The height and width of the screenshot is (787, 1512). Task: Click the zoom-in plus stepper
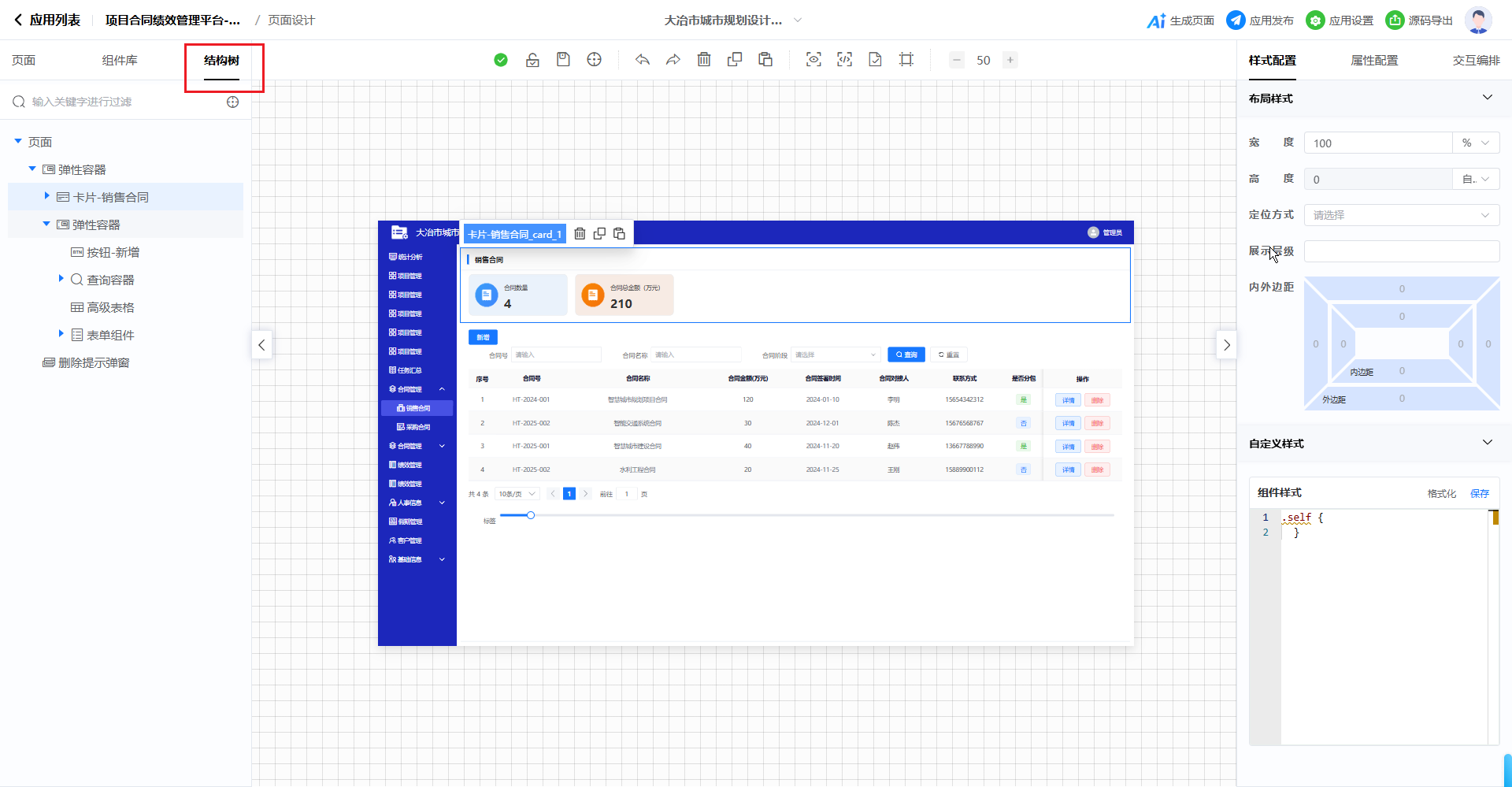pos(1010,60)
